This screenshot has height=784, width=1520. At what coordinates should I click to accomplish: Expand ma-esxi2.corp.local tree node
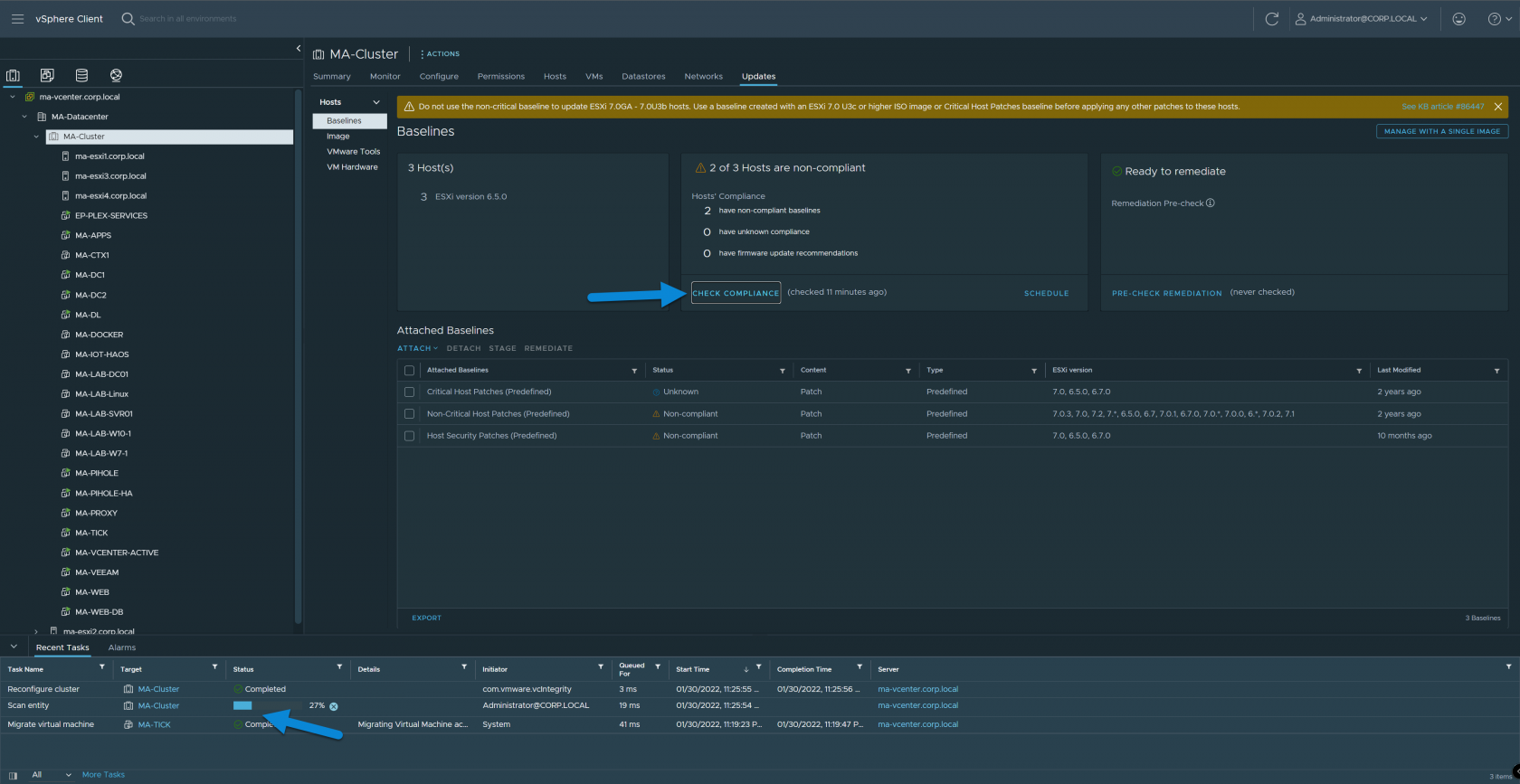click(x=36, y=631)
